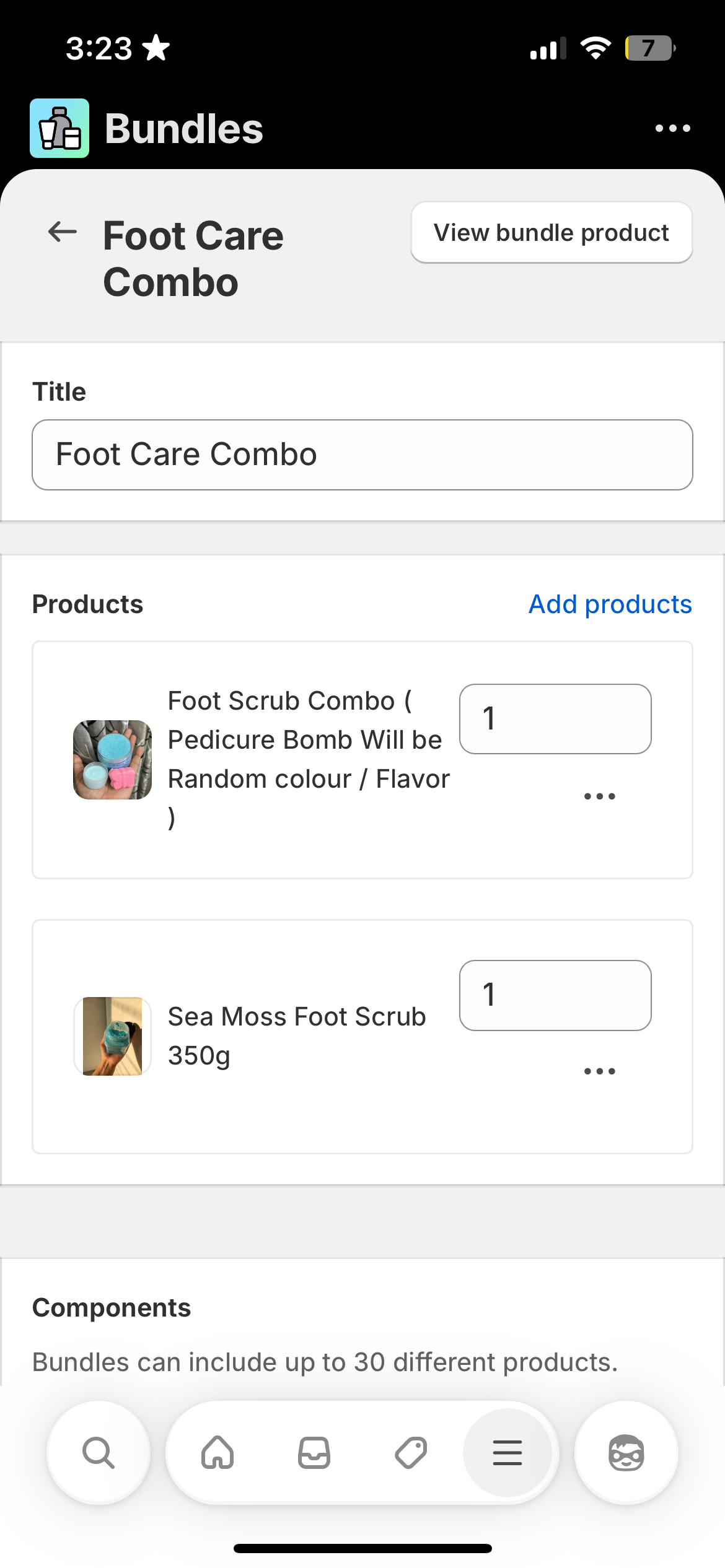Open search from the bottom navigation
This screenshot has width=725, height=1568.
[98, 1453]
